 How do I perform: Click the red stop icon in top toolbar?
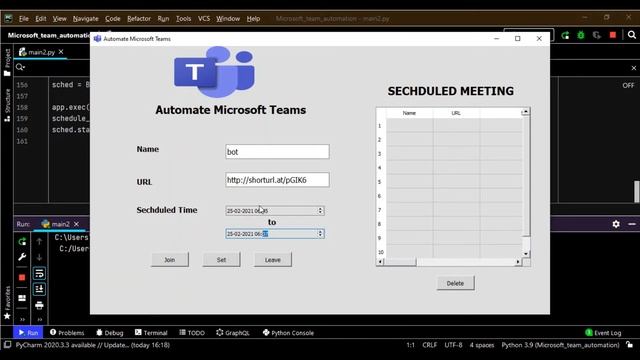tap(613, 35)
